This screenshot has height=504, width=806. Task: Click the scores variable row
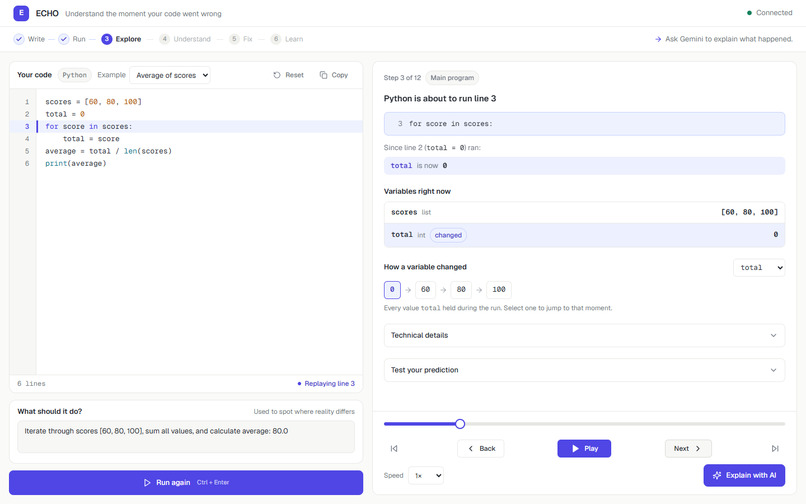(584, 212)
